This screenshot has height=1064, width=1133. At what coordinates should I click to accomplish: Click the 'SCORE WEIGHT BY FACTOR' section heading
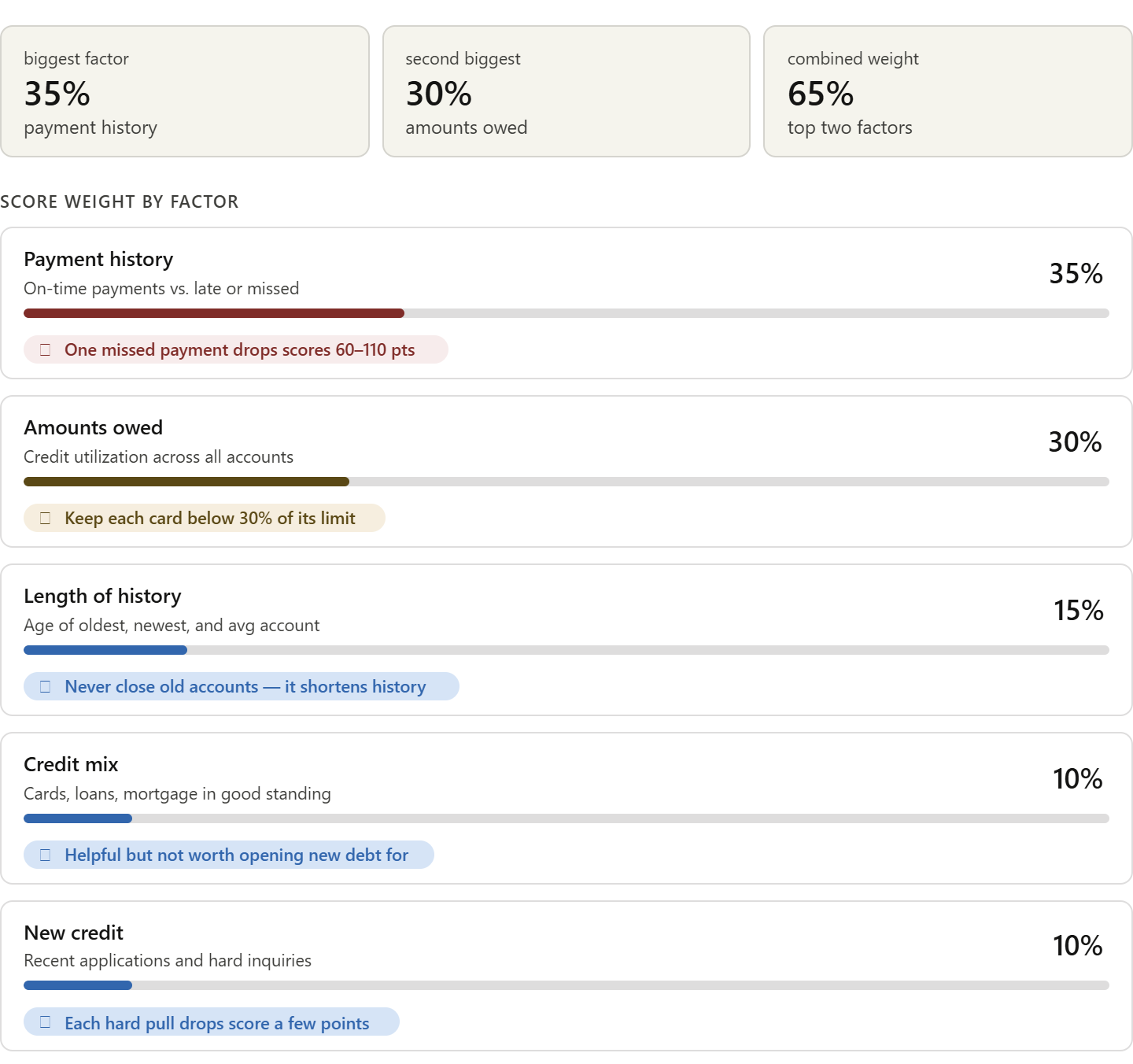click(120, 201)
